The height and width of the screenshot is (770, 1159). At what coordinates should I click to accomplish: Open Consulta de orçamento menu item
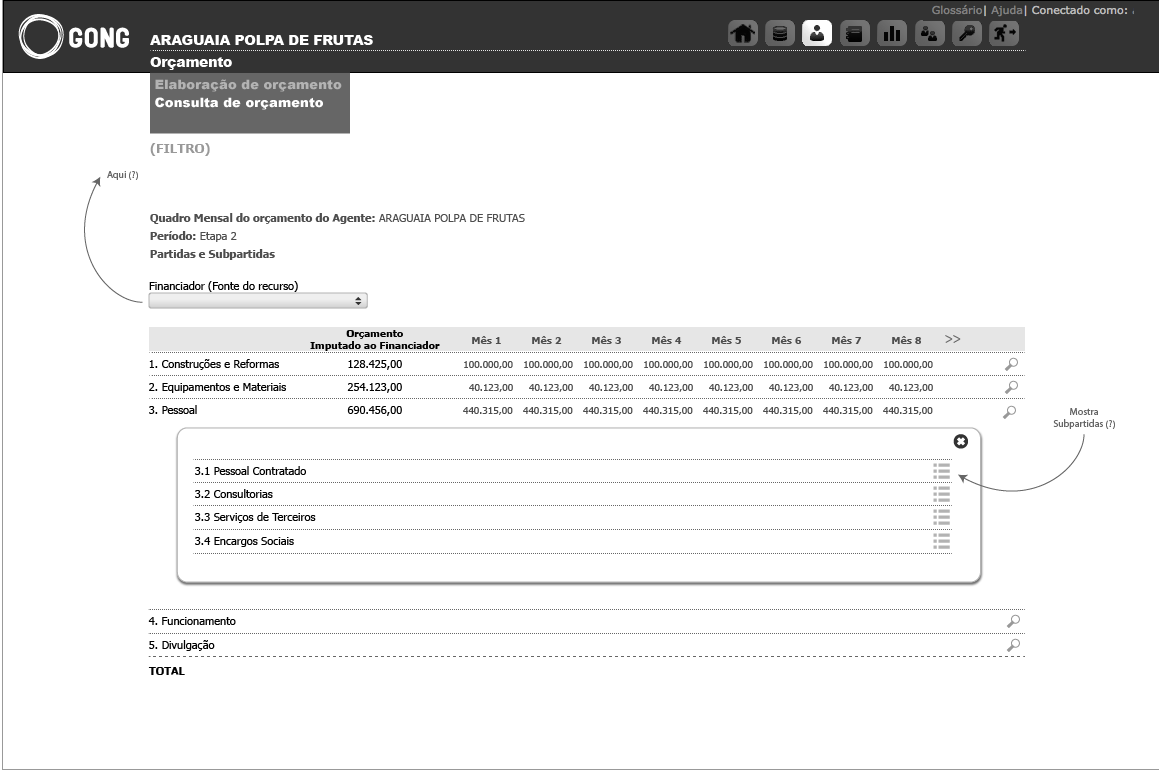[x=239, y=103]
